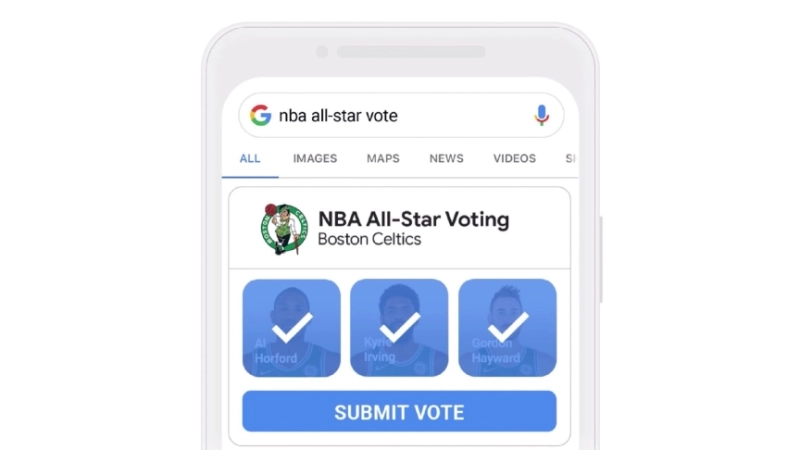Click the NBA All-Star Voting heading
The width and height of the screenshot is (800, 450).
pyautogui.click(x=414, y=219)
